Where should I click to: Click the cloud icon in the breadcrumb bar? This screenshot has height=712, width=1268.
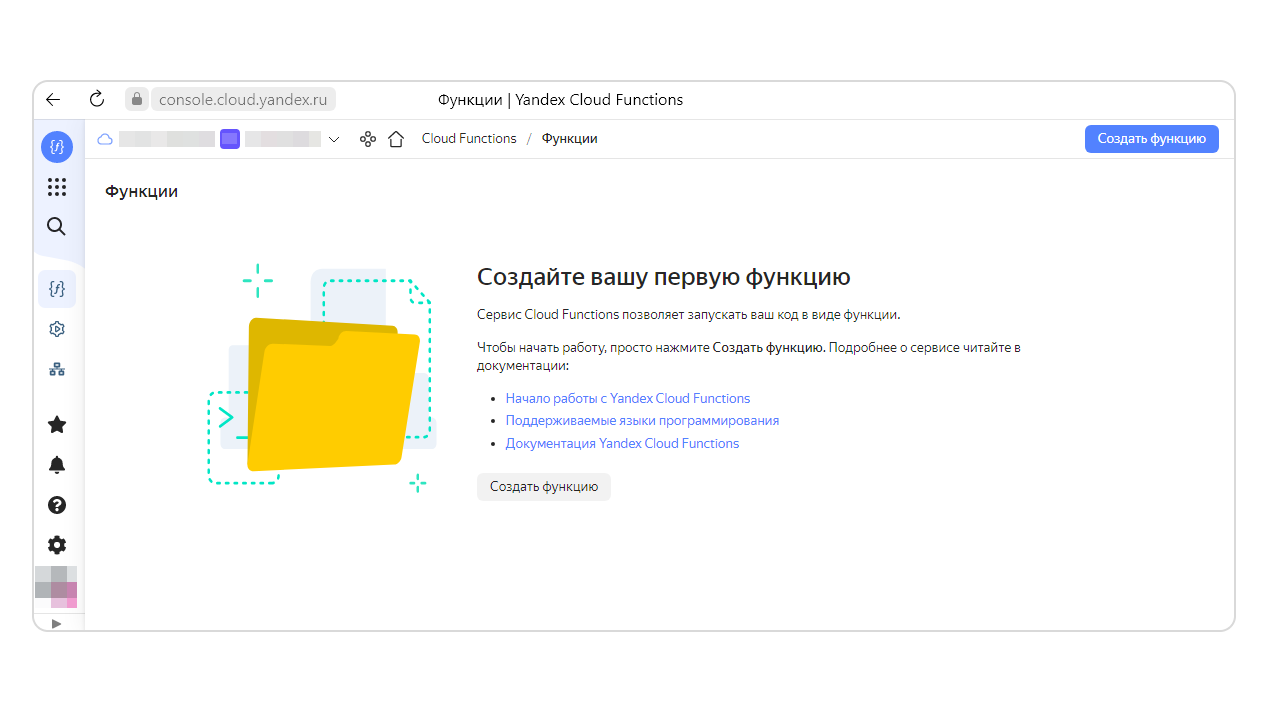pyautogui.click(x=105, y=139)
